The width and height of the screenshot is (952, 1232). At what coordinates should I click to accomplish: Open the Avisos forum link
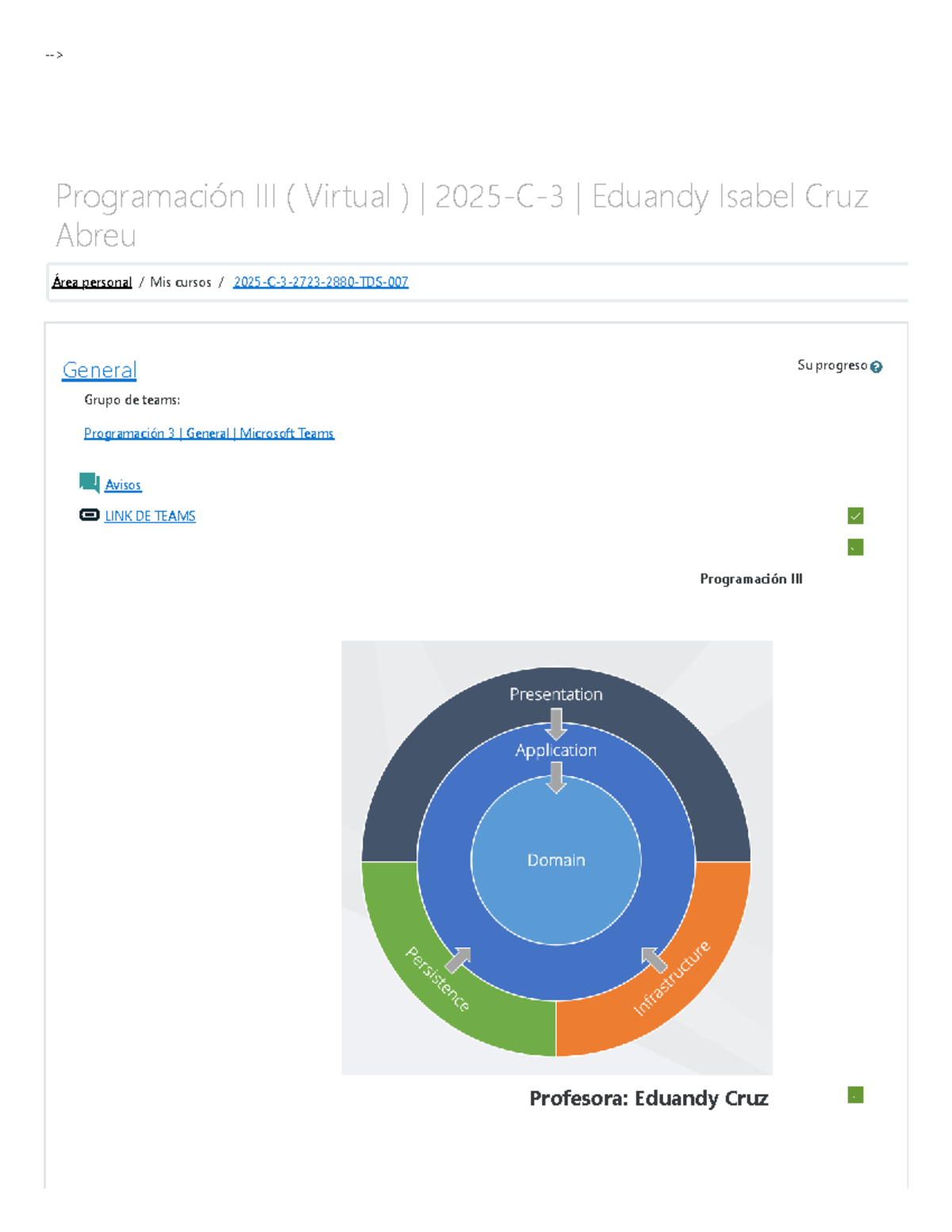click(123, 485)
